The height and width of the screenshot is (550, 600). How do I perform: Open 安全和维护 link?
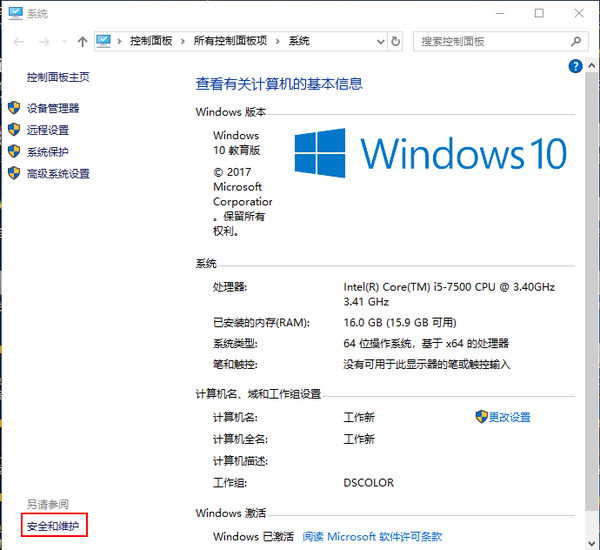pyautogui.click(x=53, y=526)
